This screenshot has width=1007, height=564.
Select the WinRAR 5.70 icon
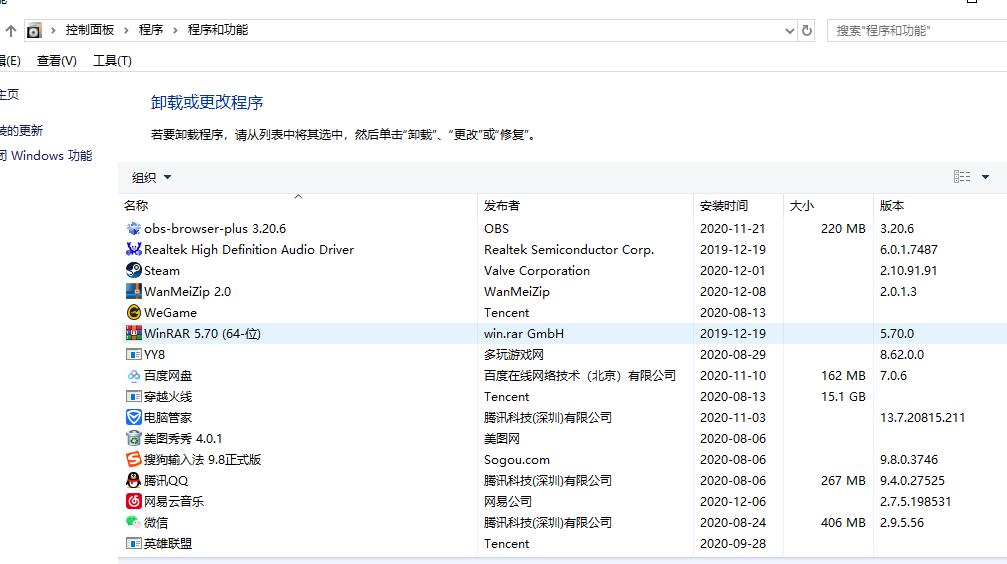pos(134,333)
